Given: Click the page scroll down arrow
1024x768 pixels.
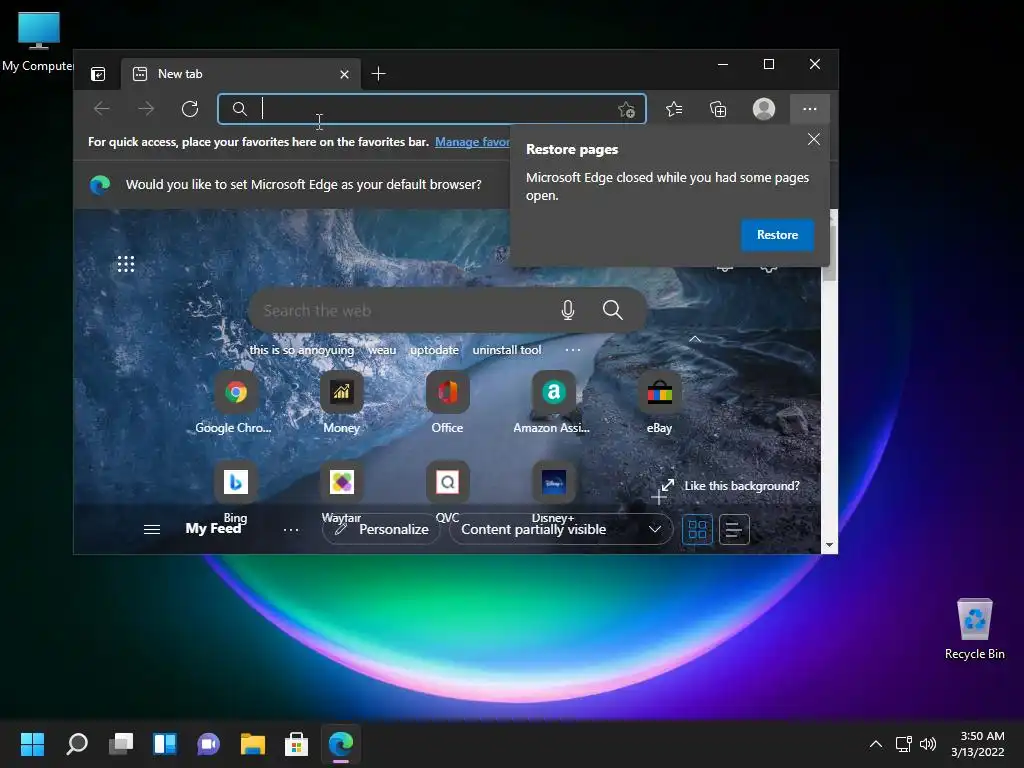Looking at the screenshot, I should coord(829,545).
